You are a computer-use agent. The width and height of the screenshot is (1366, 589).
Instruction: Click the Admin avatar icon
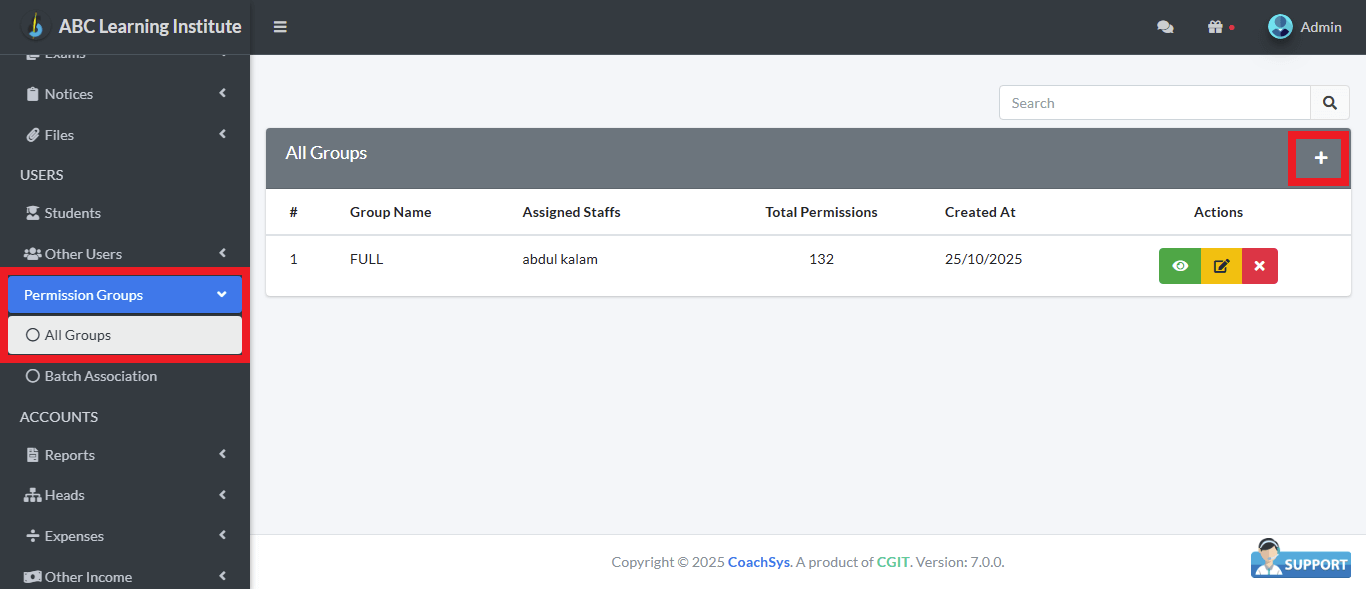point(1280,27)
